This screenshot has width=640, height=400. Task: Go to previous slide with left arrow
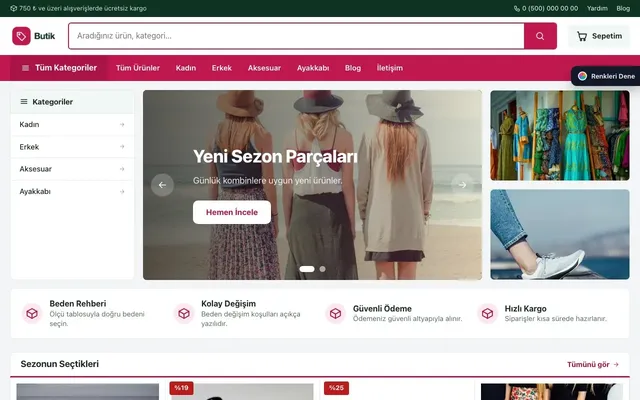[x=162, y=185]
